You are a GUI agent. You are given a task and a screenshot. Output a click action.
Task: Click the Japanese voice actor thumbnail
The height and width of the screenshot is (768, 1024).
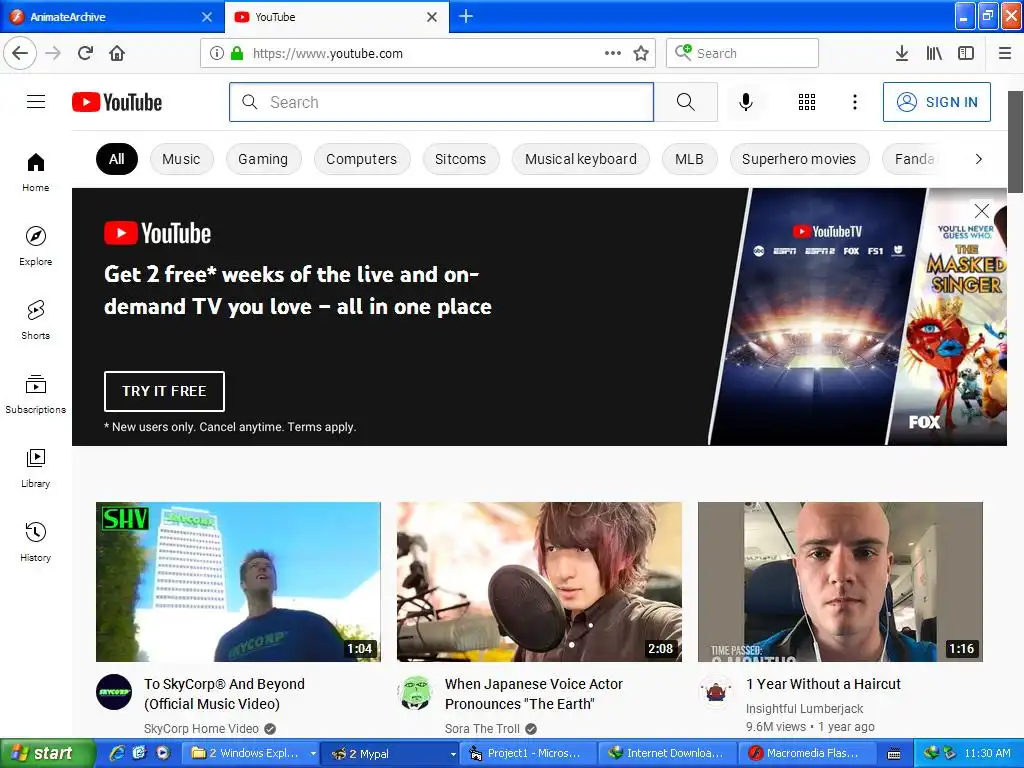539,582
